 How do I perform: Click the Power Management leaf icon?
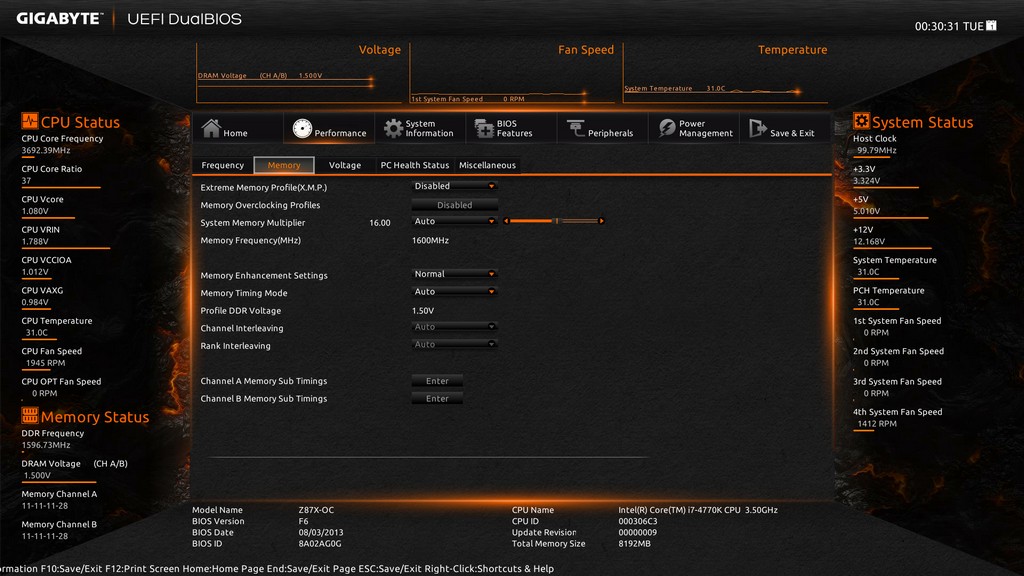pyautogui.click(x=667, y=128)
